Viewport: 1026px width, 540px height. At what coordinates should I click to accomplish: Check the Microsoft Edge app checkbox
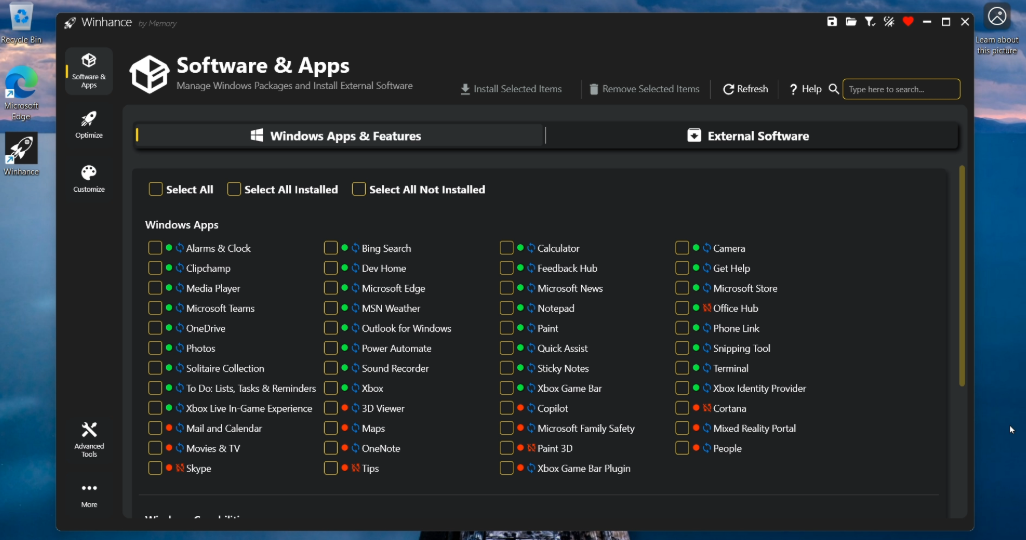pyautogui.click(x=331, y=288)
